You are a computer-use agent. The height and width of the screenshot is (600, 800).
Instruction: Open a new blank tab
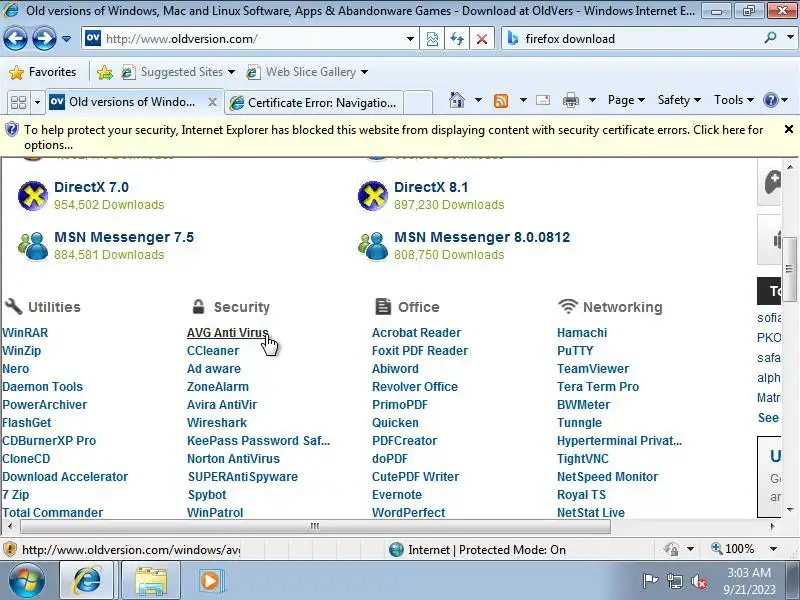tap(418, 103)
